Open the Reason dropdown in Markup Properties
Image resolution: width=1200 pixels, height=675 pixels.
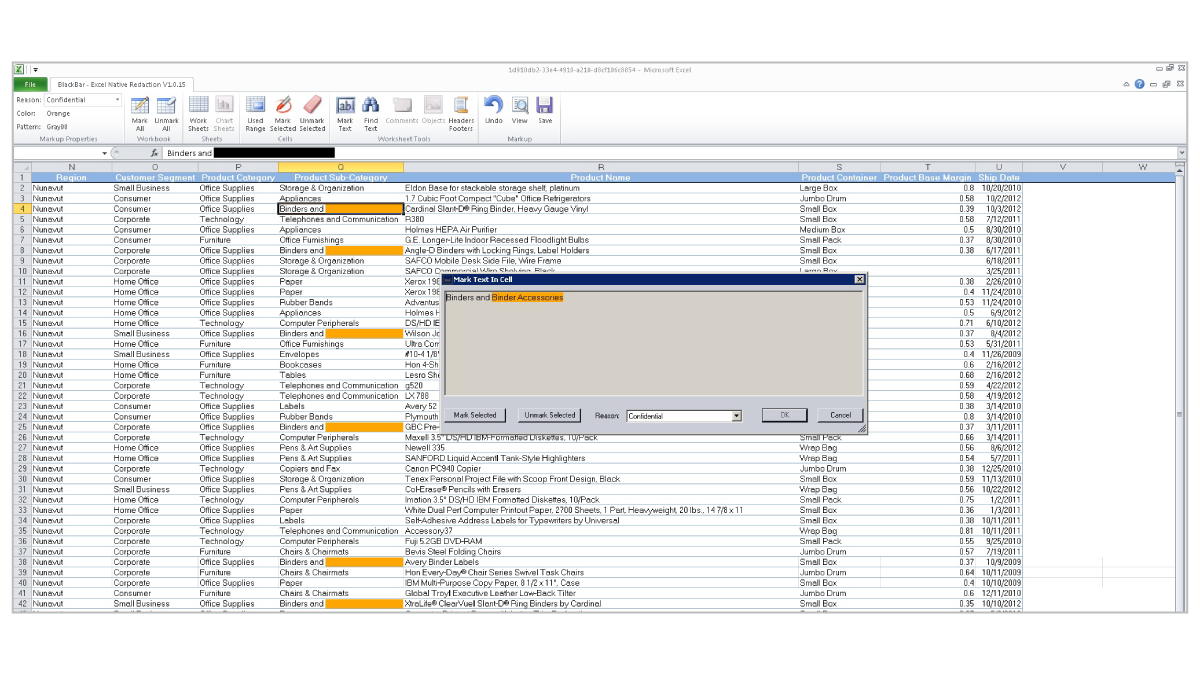click(118, 100)
